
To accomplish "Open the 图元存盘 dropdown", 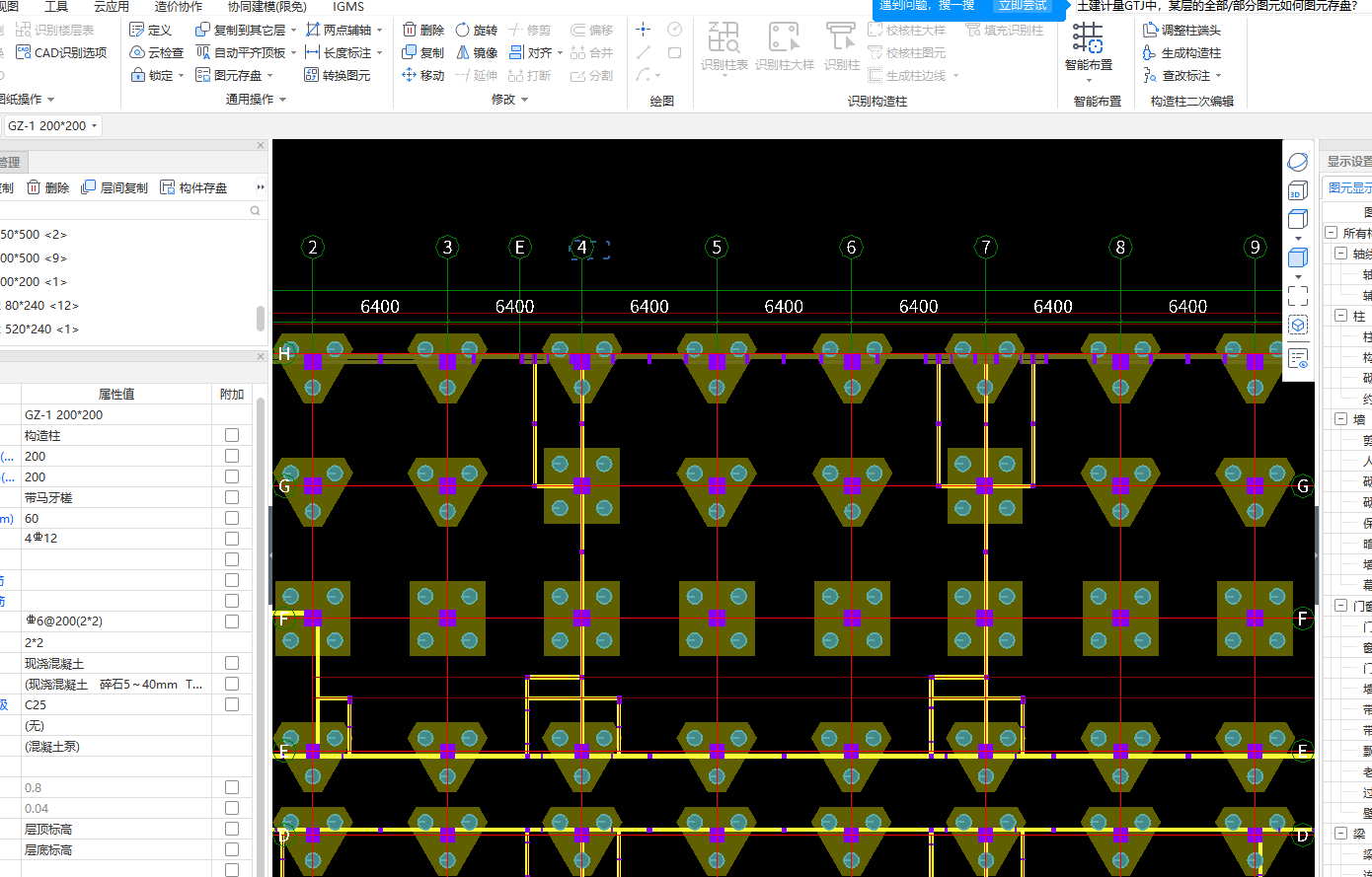I will (271, 76).
